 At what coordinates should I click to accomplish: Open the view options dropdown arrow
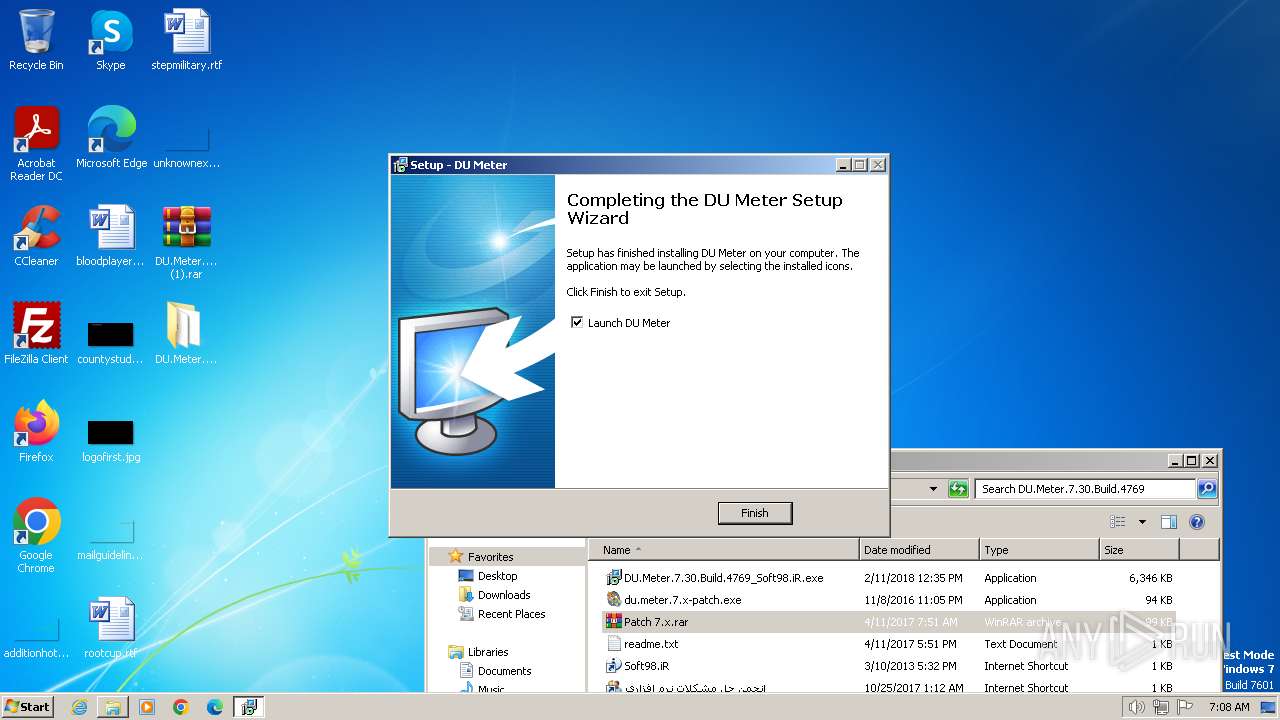pyautogui.click(x=1142, y=522)
